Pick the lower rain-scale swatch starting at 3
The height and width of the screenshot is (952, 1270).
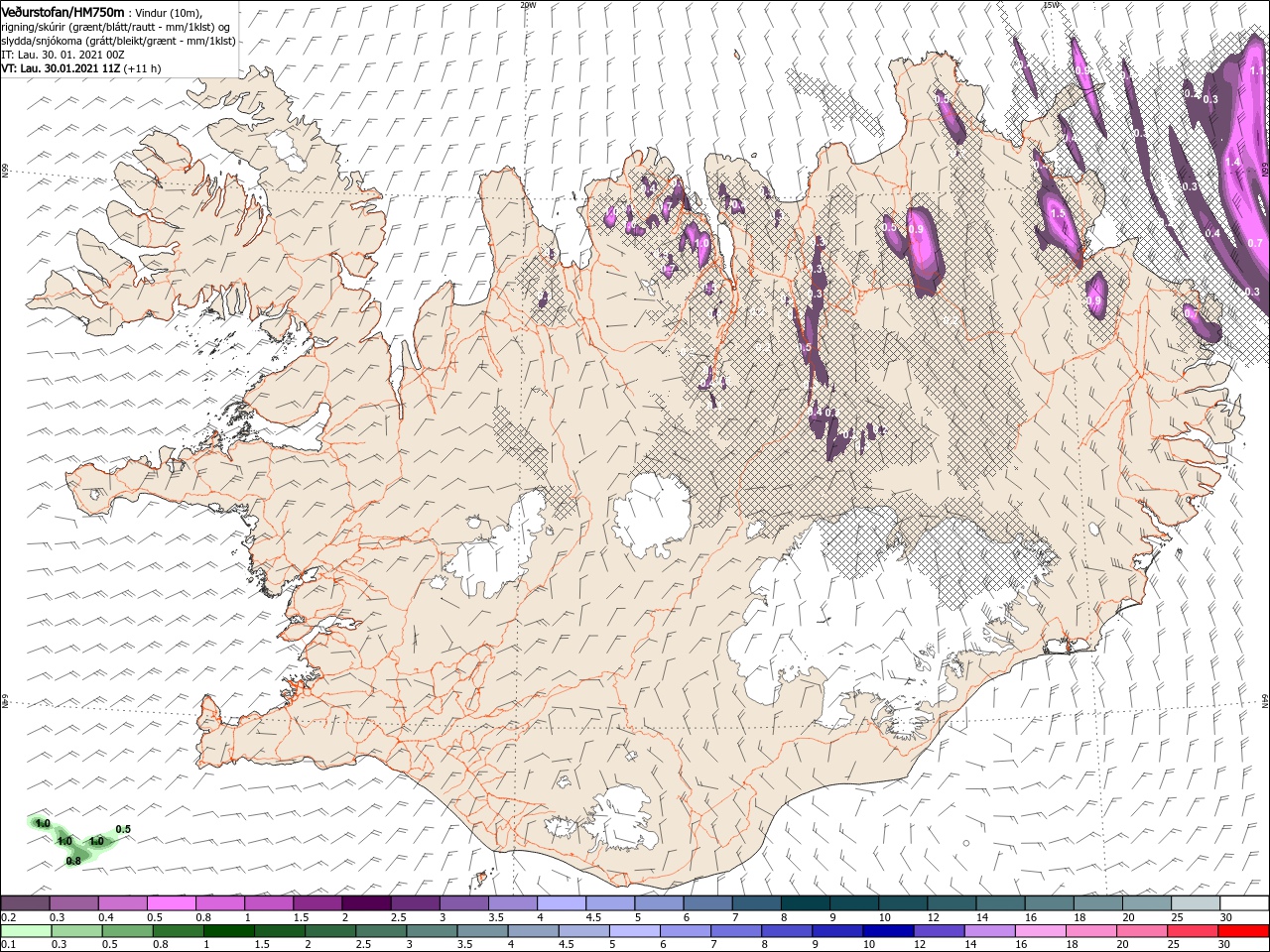(x=431, y=931)
